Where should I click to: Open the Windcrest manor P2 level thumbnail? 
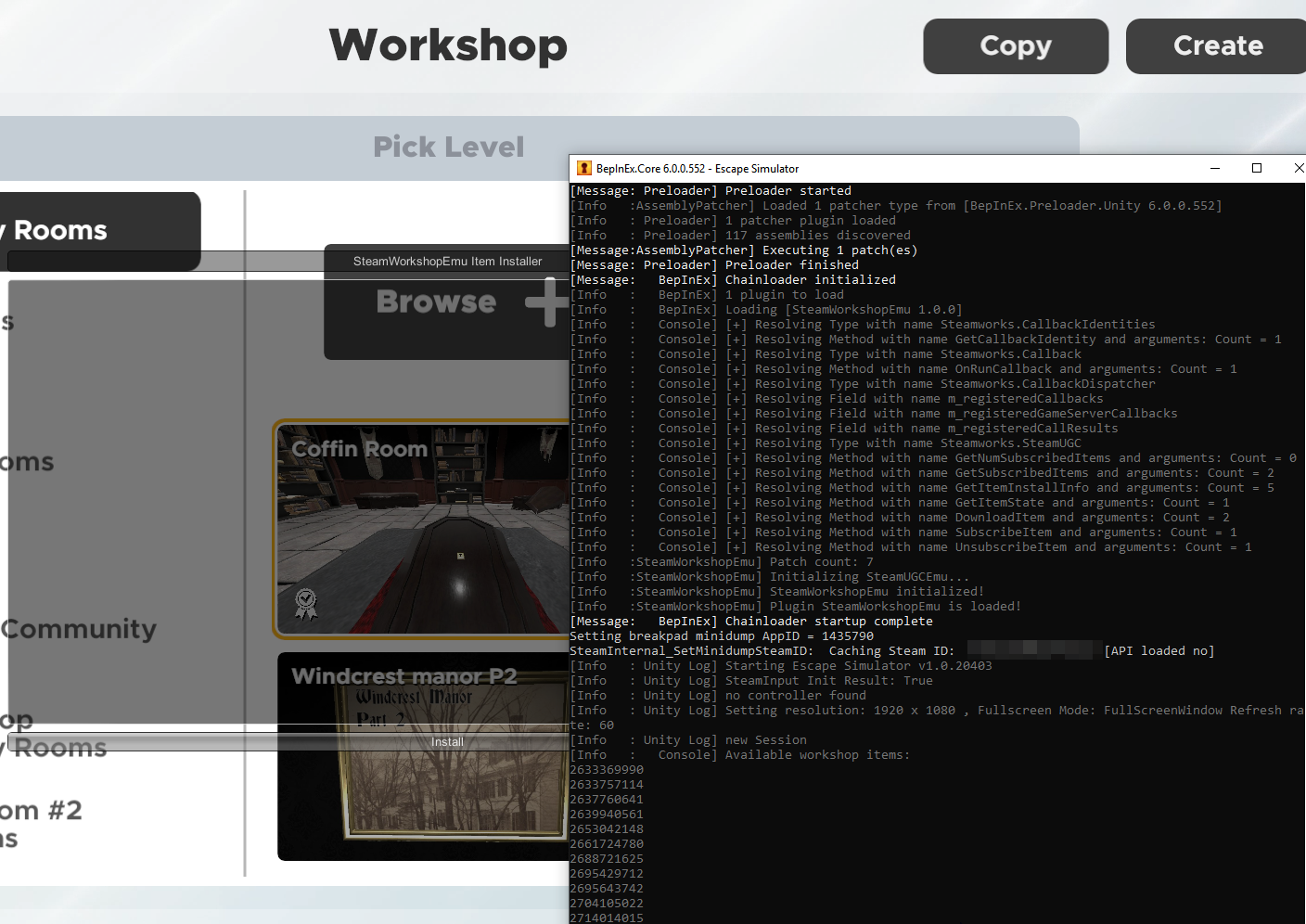[423, 756]
